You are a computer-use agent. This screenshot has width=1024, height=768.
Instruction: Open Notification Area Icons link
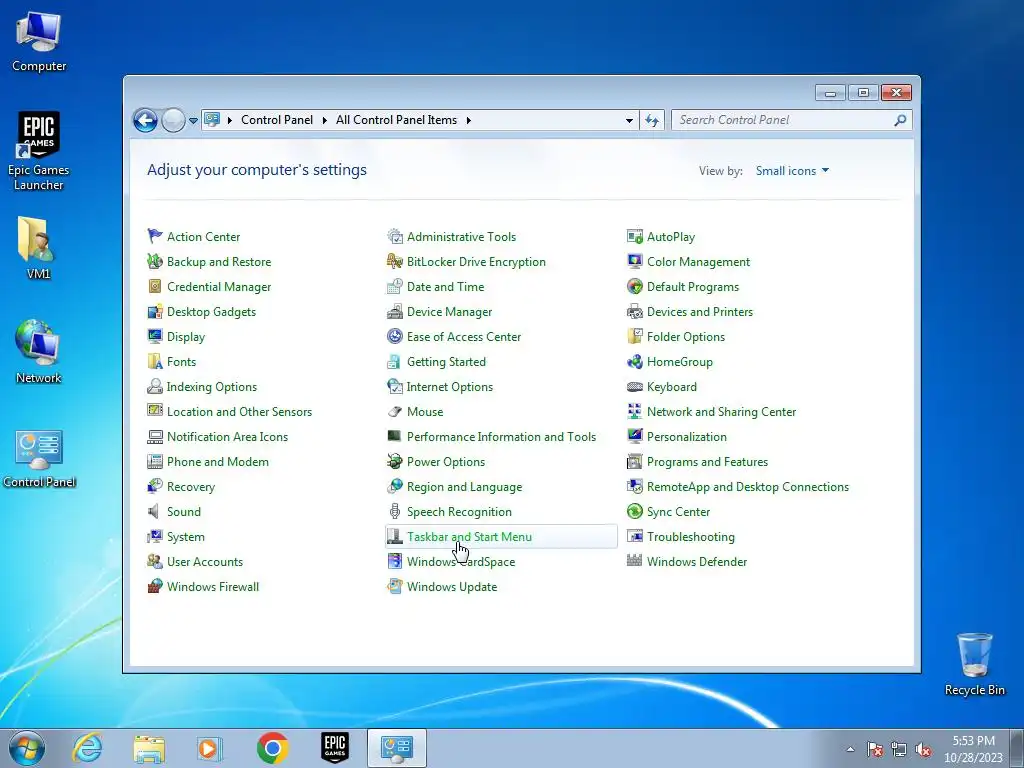tap(227, 437)
